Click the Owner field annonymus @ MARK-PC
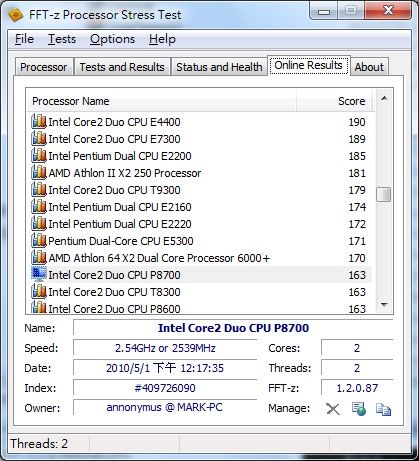Image resolution: width=419 pixels, height=461 pixels. (165, 407)
